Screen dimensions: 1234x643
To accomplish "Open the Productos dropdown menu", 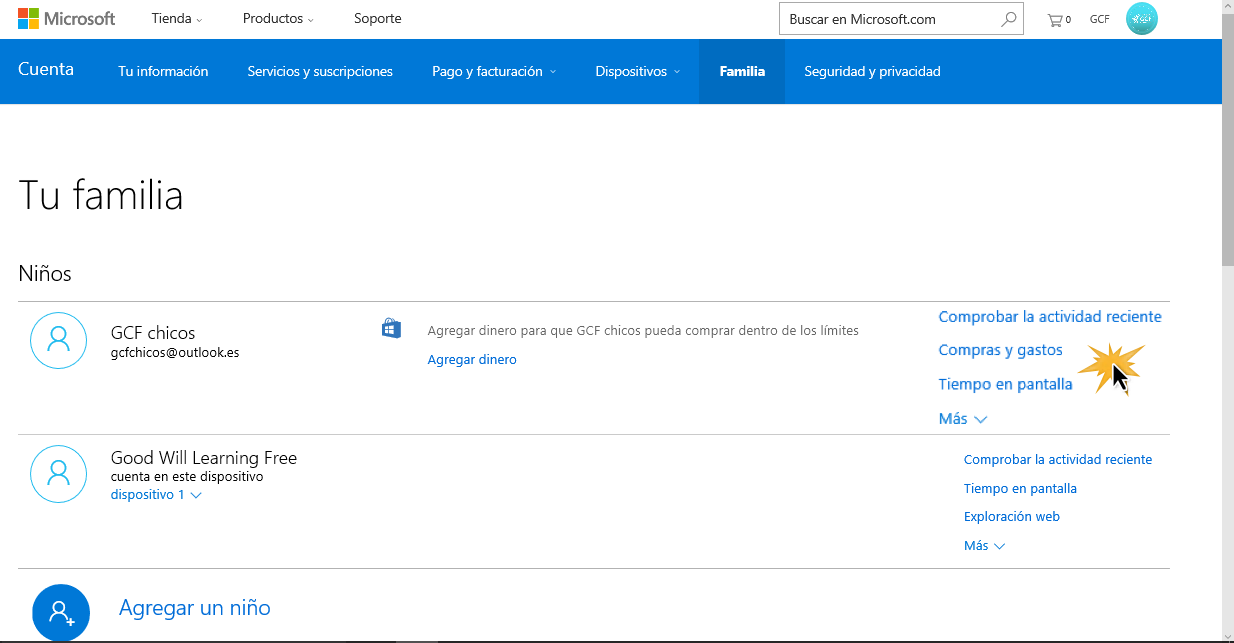I will [x=279, y=19].
